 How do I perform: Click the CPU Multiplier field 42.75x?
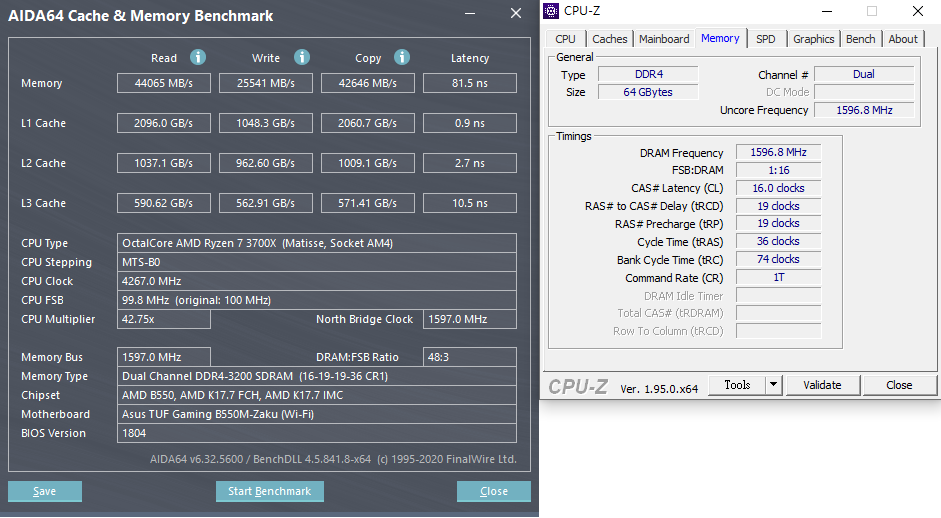pos(164,319)
